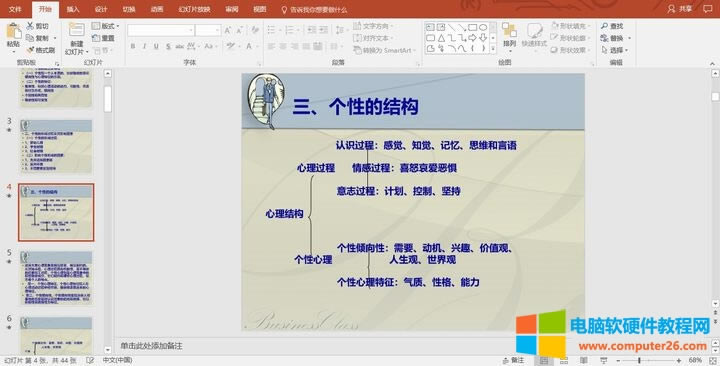720x366 pixels.
Task: Toggle Notes (备注) pane in status bar
Action: [x=513, y=360]
